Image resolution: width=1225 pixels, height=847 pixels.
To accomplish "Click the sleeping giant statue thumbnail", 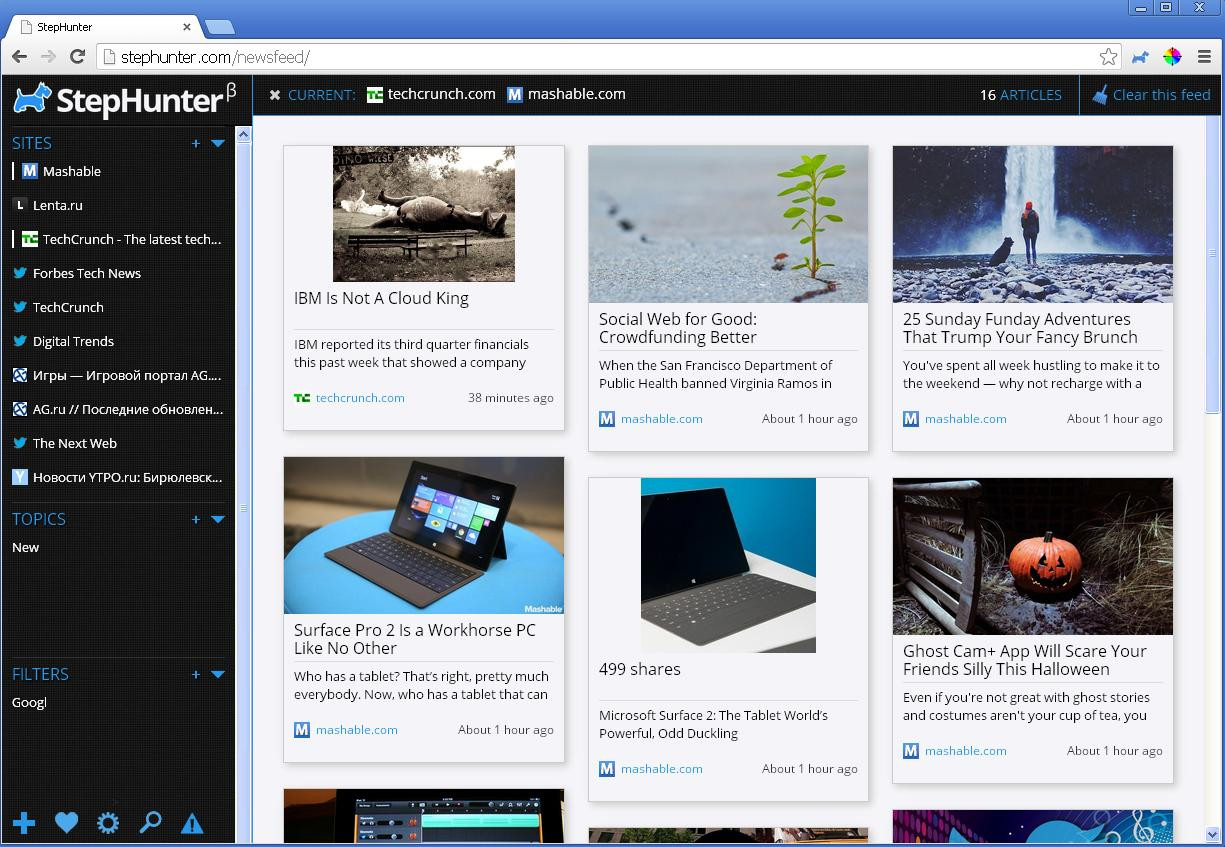I will [424, 214].
